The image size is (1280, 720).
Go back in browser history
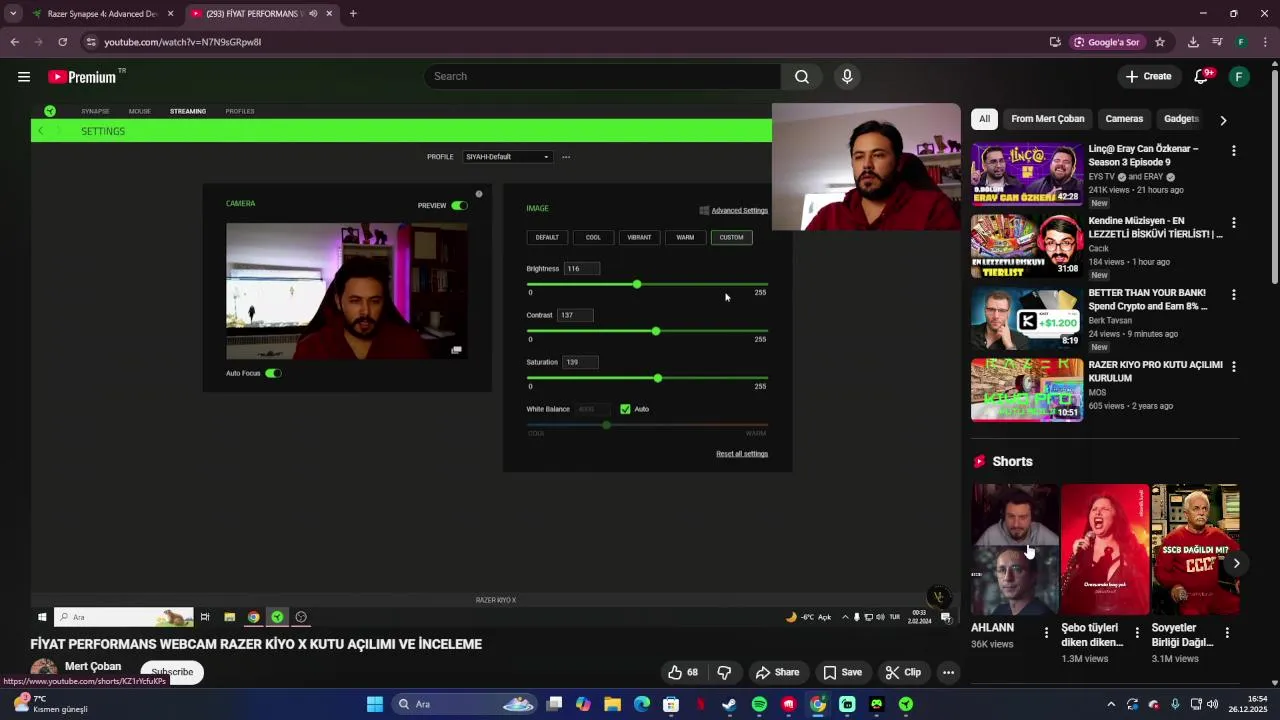14,42
